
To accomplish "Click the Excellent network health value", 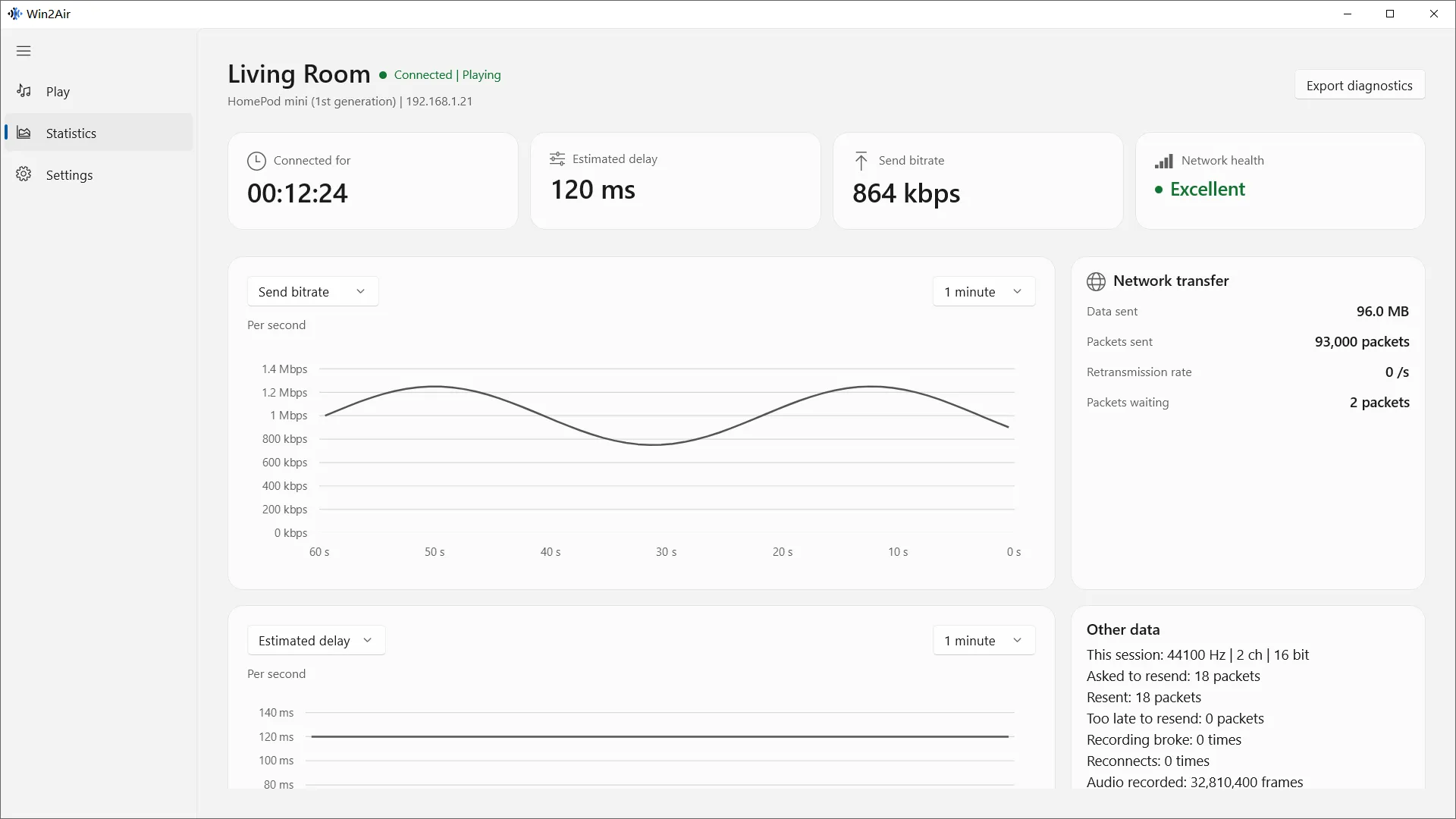I will (1207, 189).
